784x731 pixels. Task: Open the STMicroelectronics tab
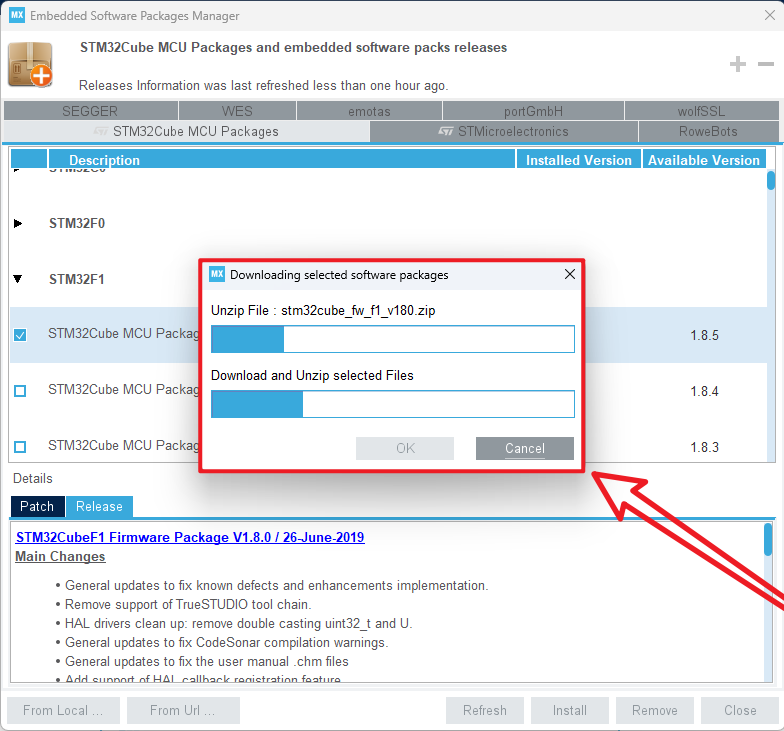504,132
